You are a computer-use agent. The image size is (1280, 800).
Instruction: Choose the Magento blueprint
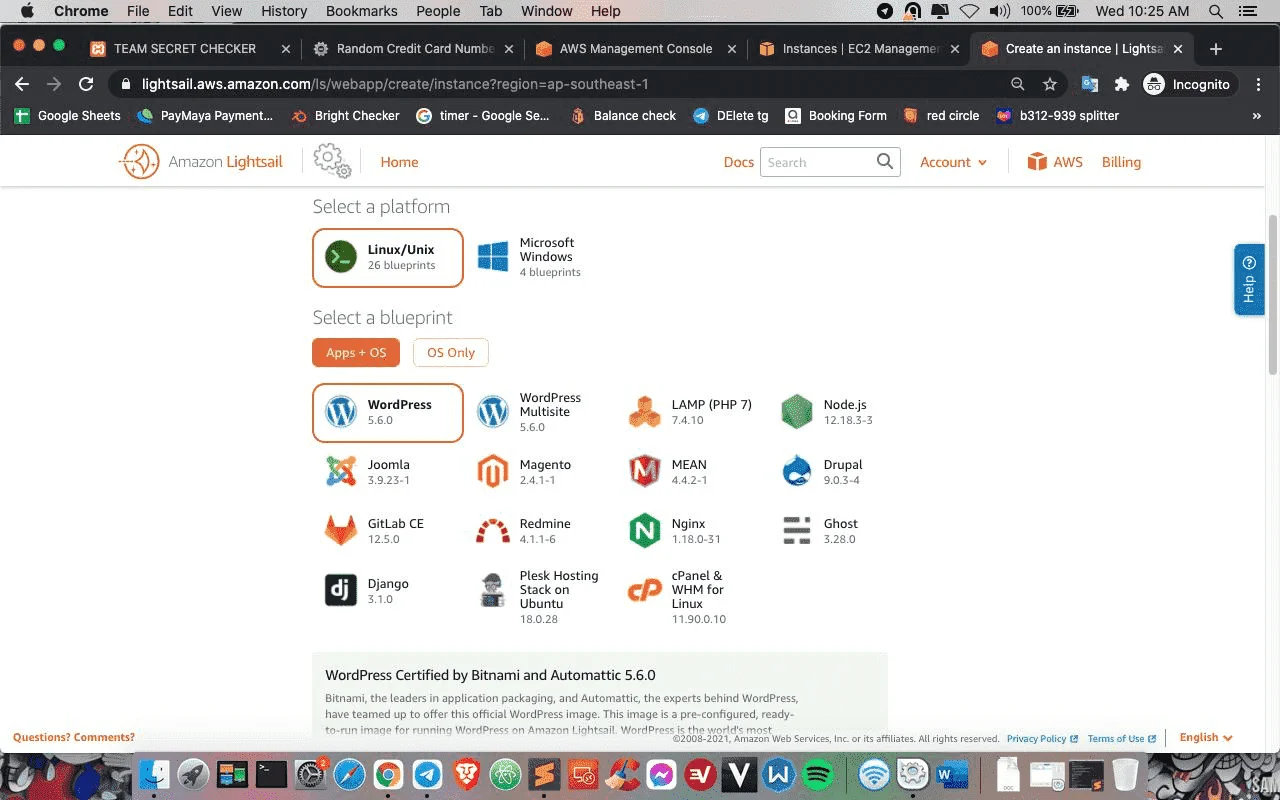[525, 472]
